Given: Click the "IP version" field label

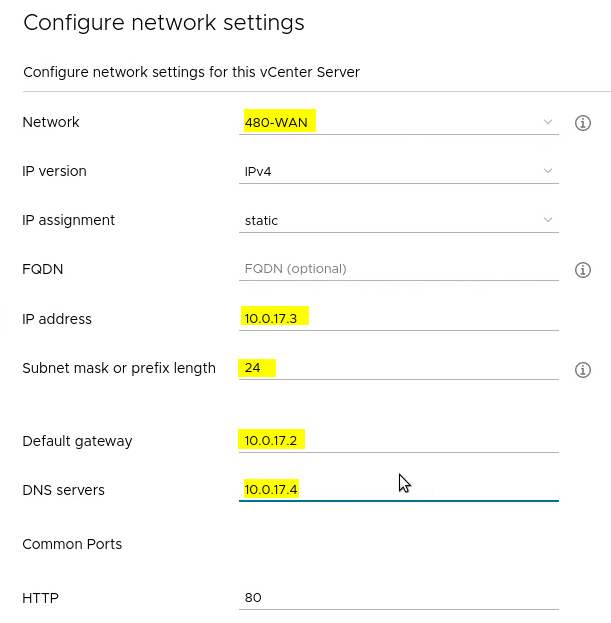Looking at the screenshot, I should pyautogui.click(x=54, y=171).
